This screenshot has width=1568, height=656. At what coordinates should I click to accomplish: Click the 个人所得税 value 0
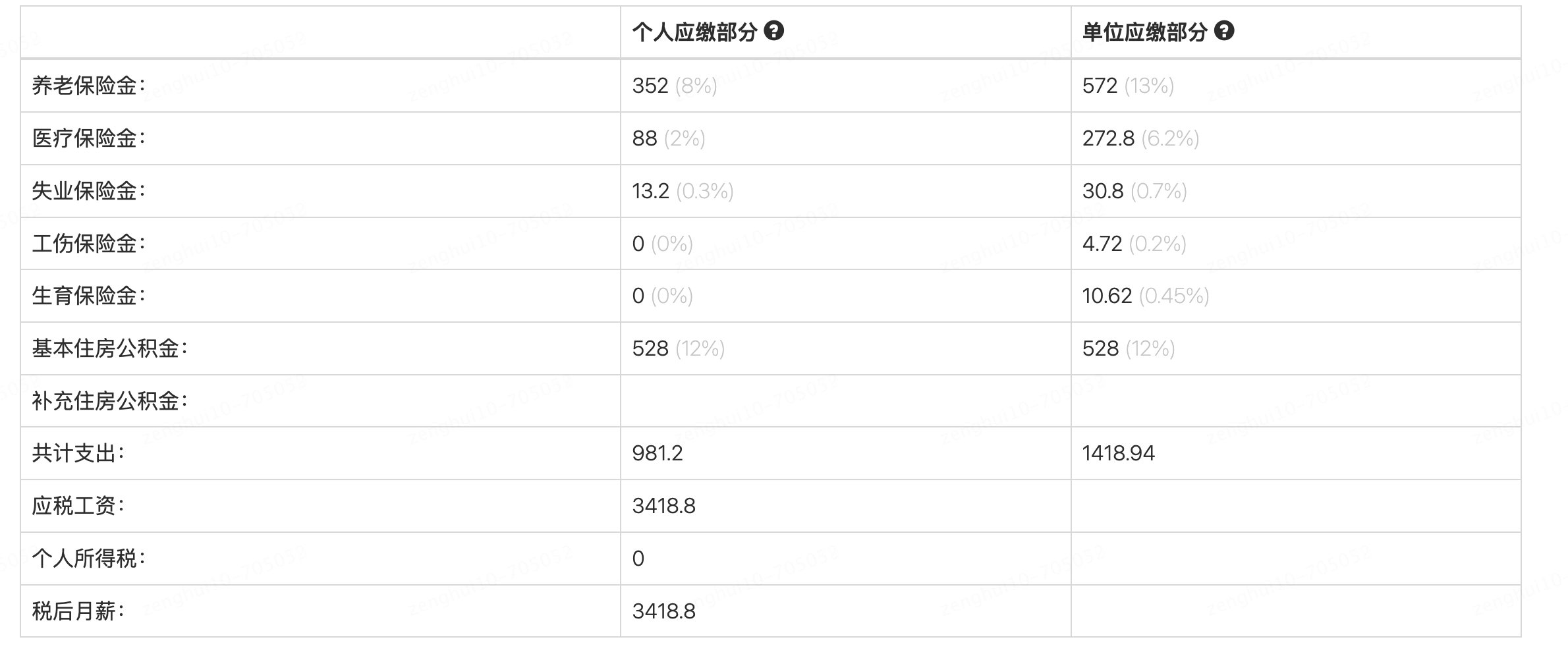[638, 559]
